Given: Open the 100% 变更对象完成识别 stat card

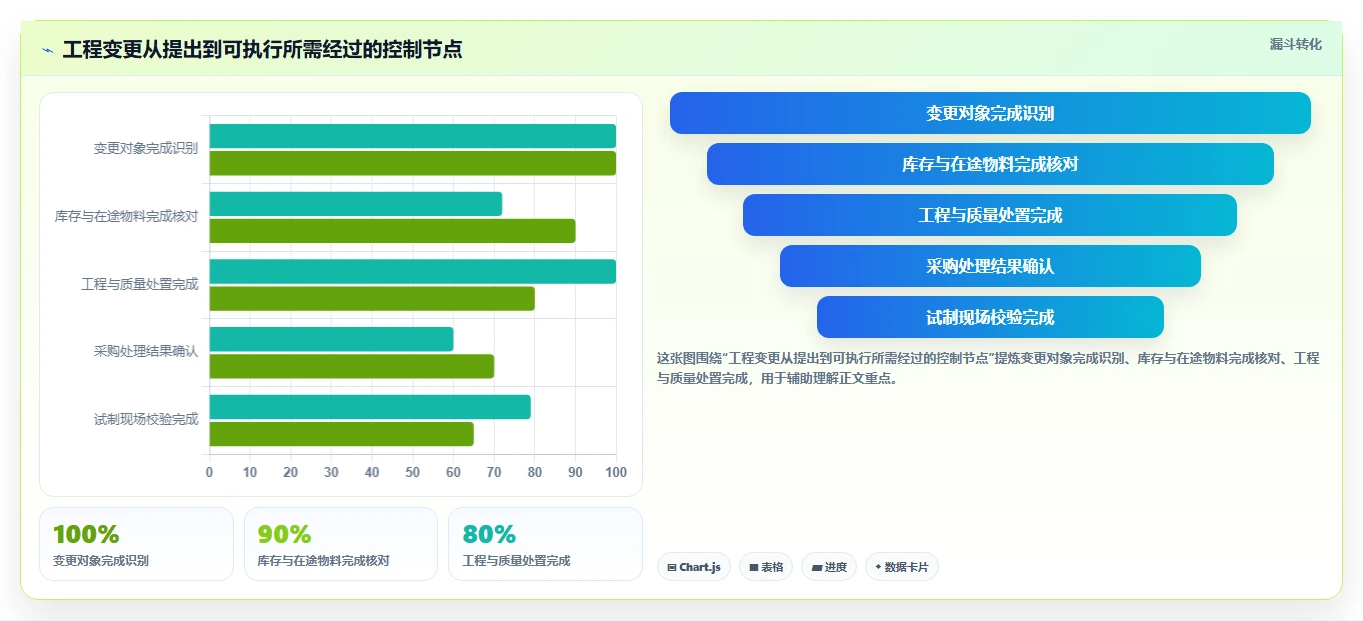Looking at the screenshot, I should 136,544.
